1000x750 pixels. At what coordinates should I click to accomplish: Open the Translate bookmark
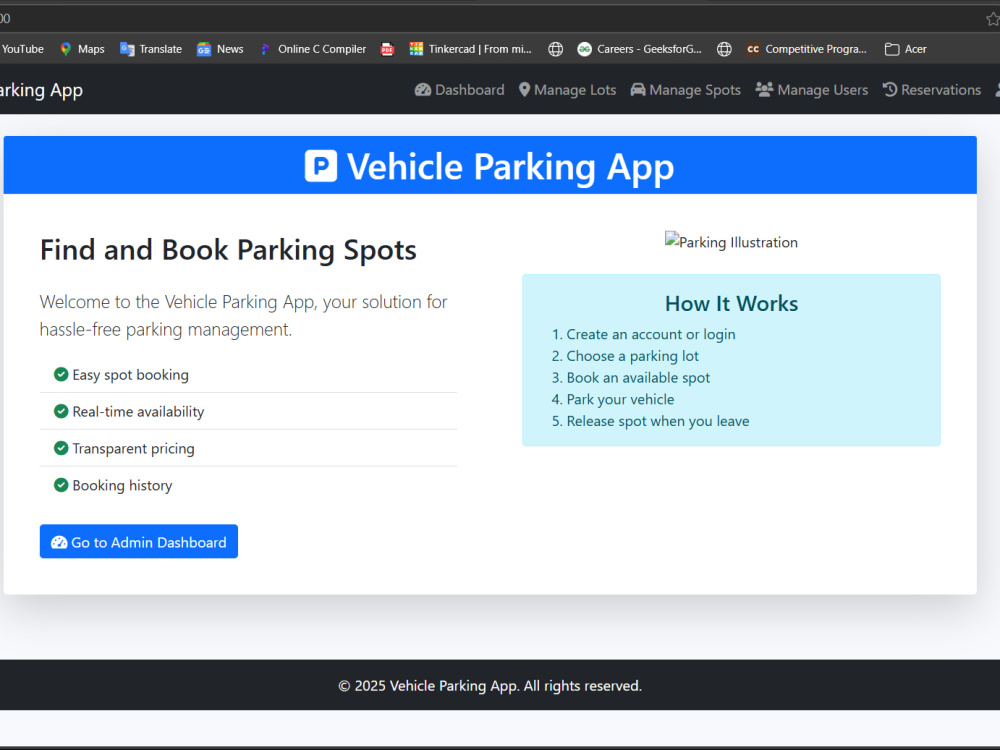(151, 49)
